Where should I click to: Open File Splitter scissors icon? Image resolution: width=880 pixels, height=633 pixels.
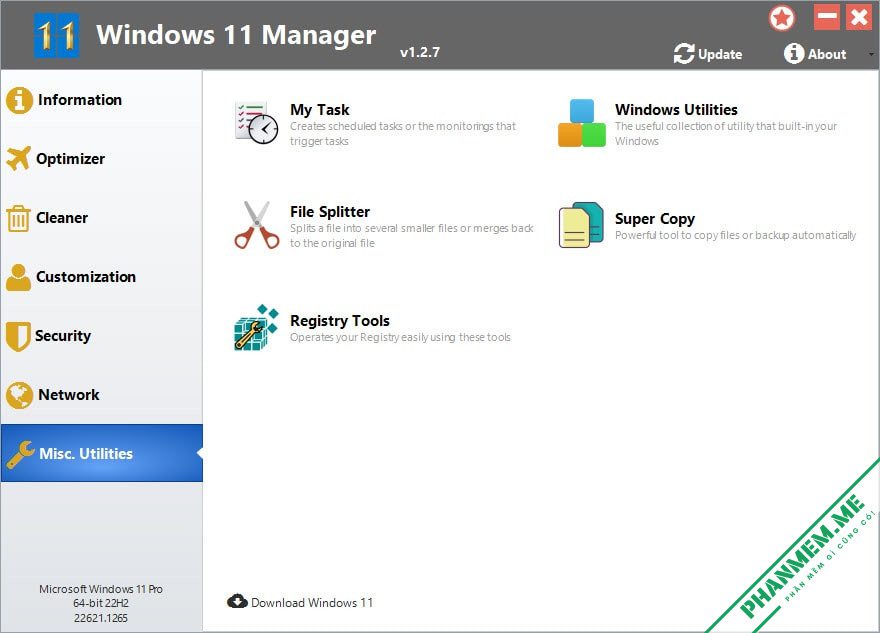[x=257, y=225]
